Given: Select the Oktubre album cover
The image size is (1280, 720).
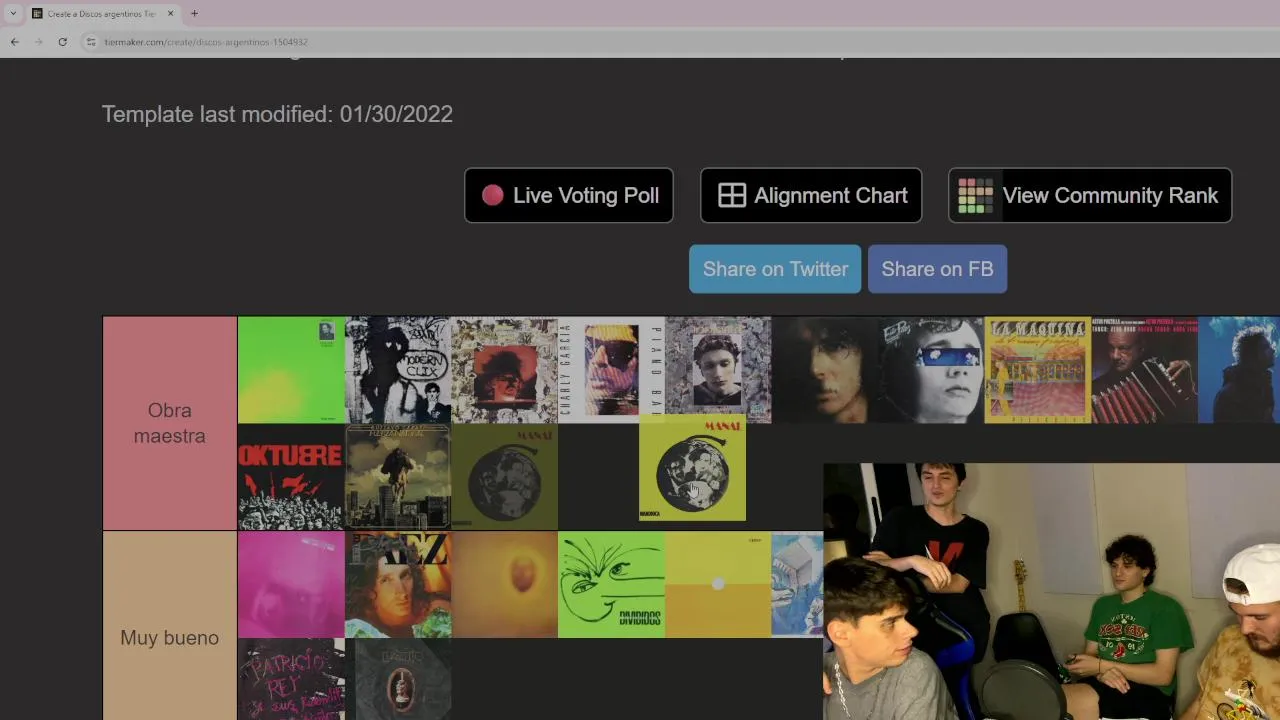Looking at the screenshot, I should [x=291, y=477].
